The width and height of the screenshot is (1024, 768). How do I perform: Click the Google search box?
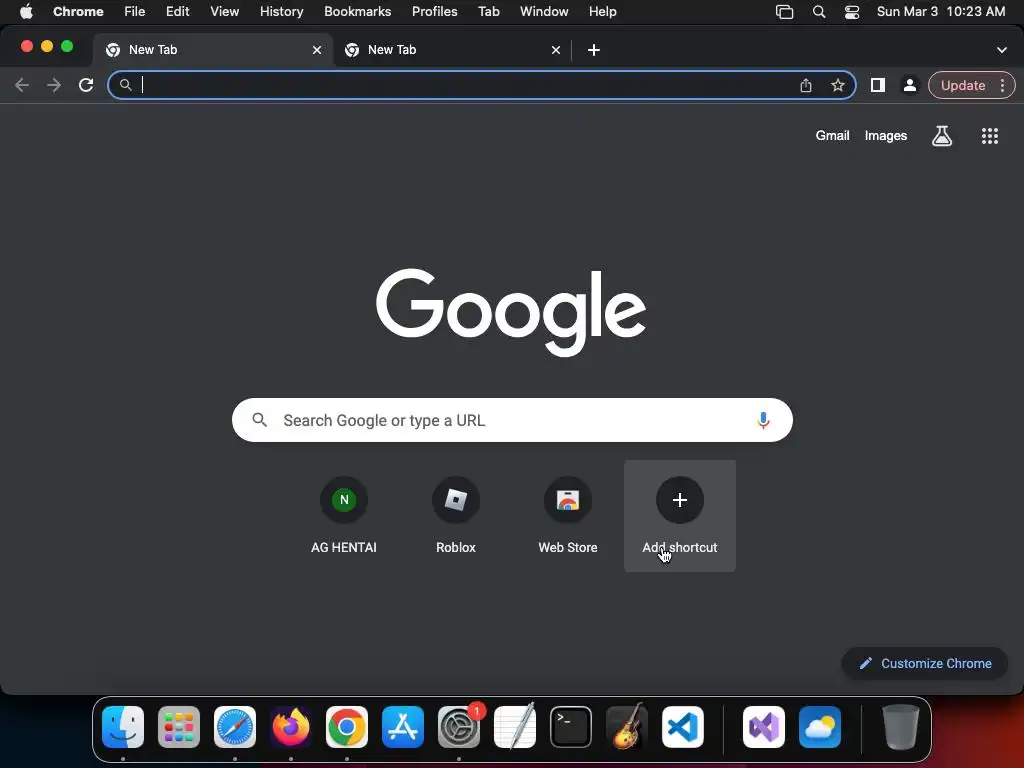pos(512,420)
